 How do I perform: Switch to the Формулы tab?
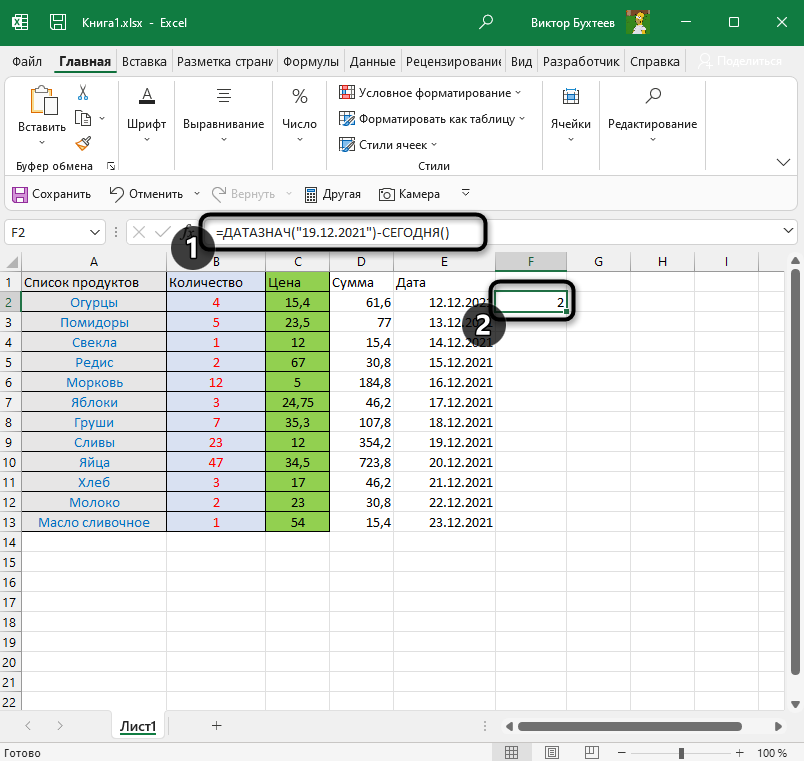pyautogui.click(x=311, y=61)
